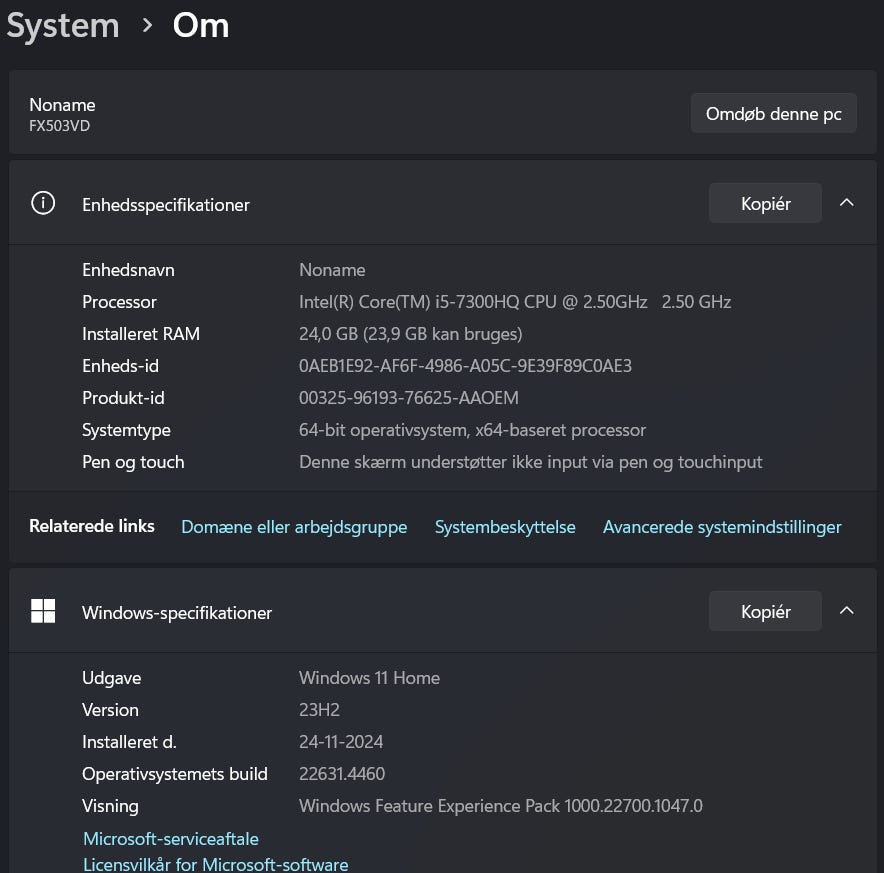
Task: Click the Windows-specifikationer header title
Action: click(x=177, y=612)
